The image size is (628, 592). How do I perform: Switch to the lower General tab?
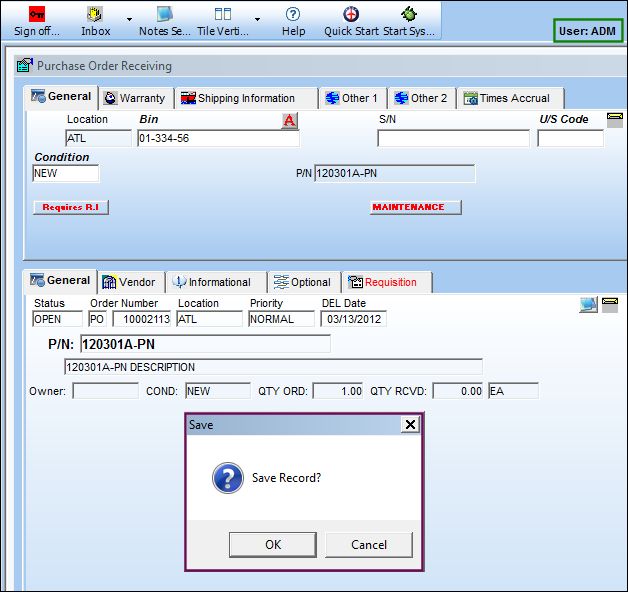tap(60, 281)
